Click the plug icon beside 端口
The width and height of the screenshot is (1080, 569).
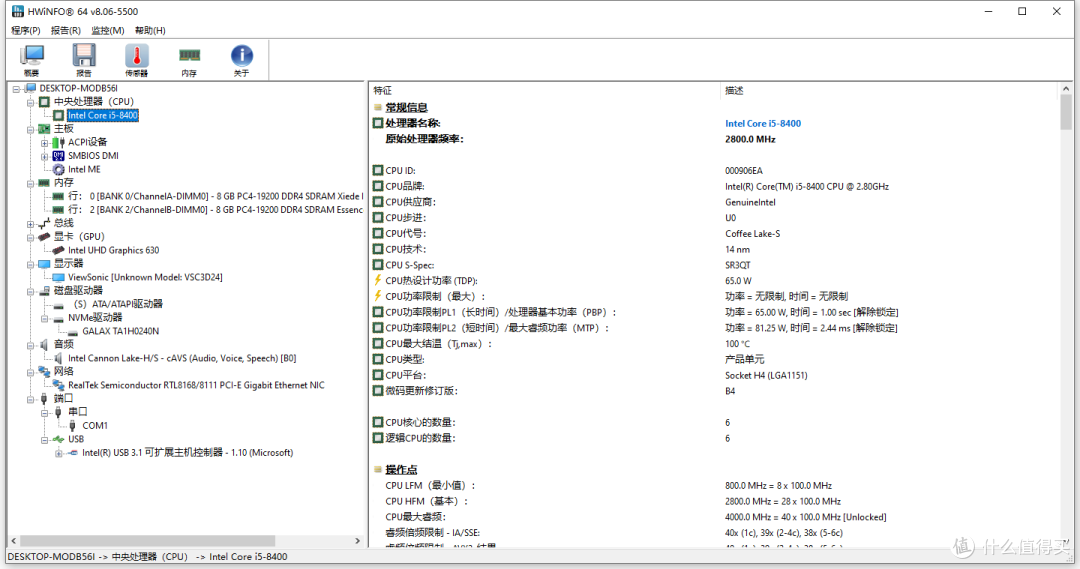[x=44, y=399]
